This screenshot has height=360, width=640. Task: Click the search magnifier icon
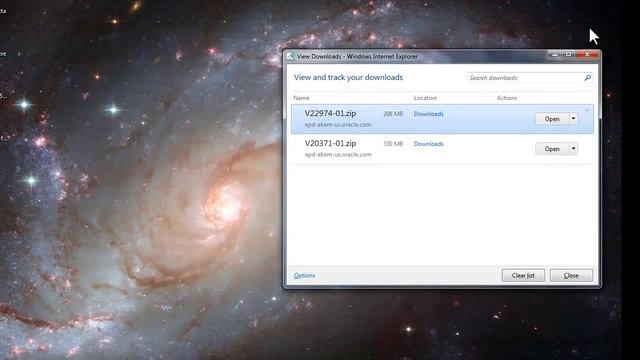pyautogui.click(x=588, y=78)
